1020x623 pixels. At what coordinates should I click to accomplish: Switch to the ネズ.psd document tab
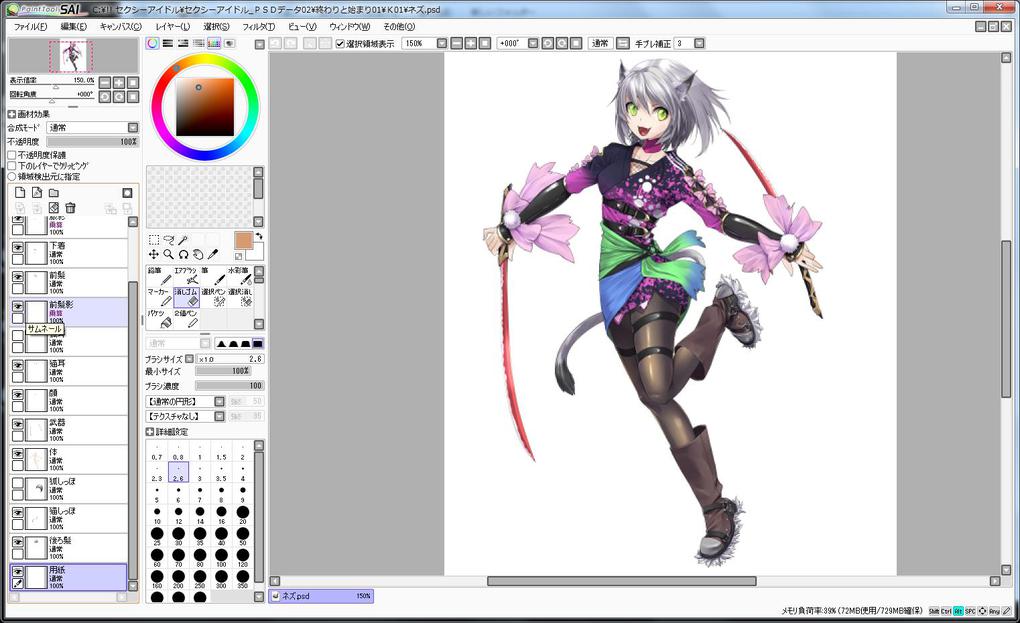coord(321,596)
